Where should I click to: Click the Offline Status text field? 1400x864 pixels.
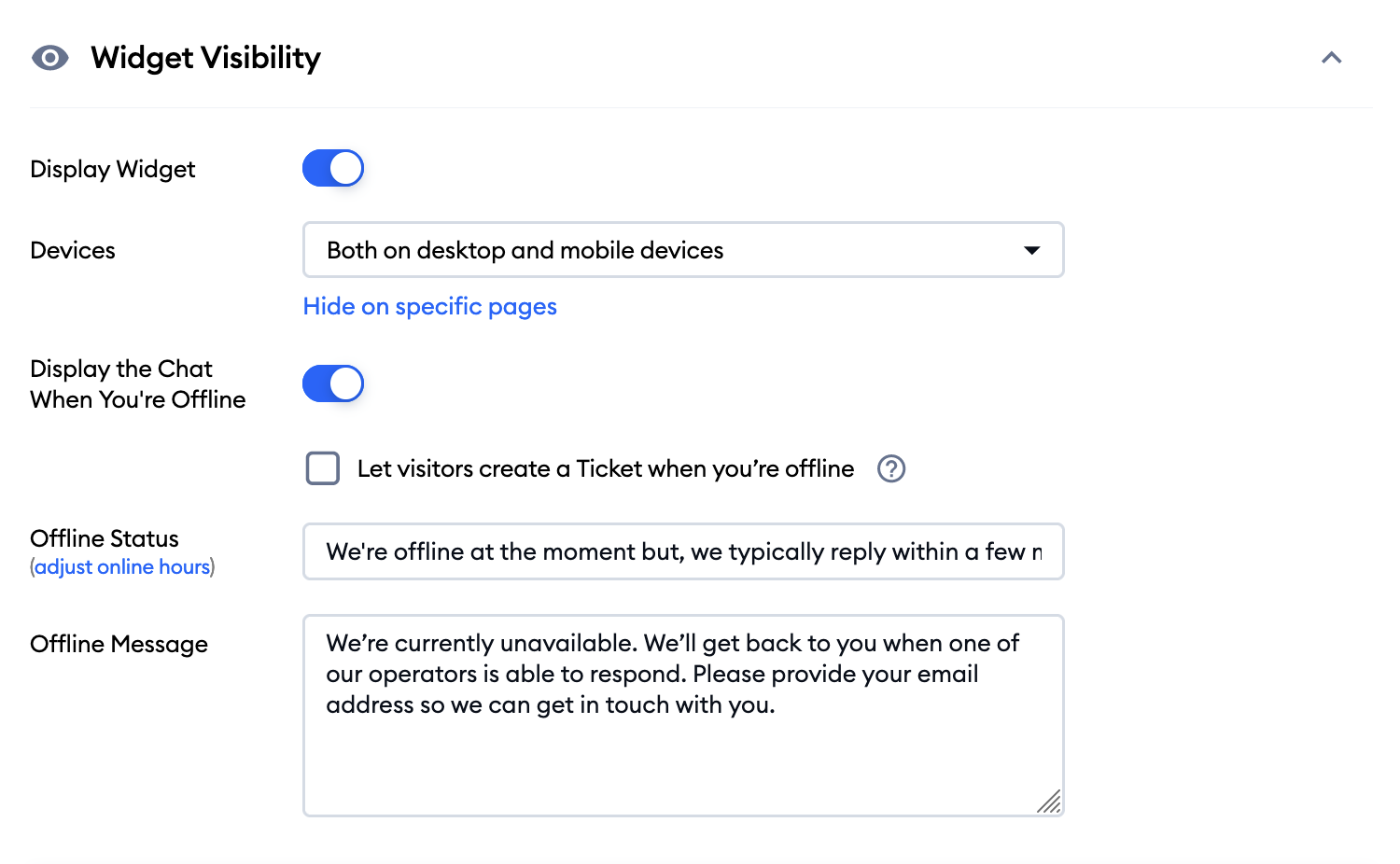coord(683,551)
